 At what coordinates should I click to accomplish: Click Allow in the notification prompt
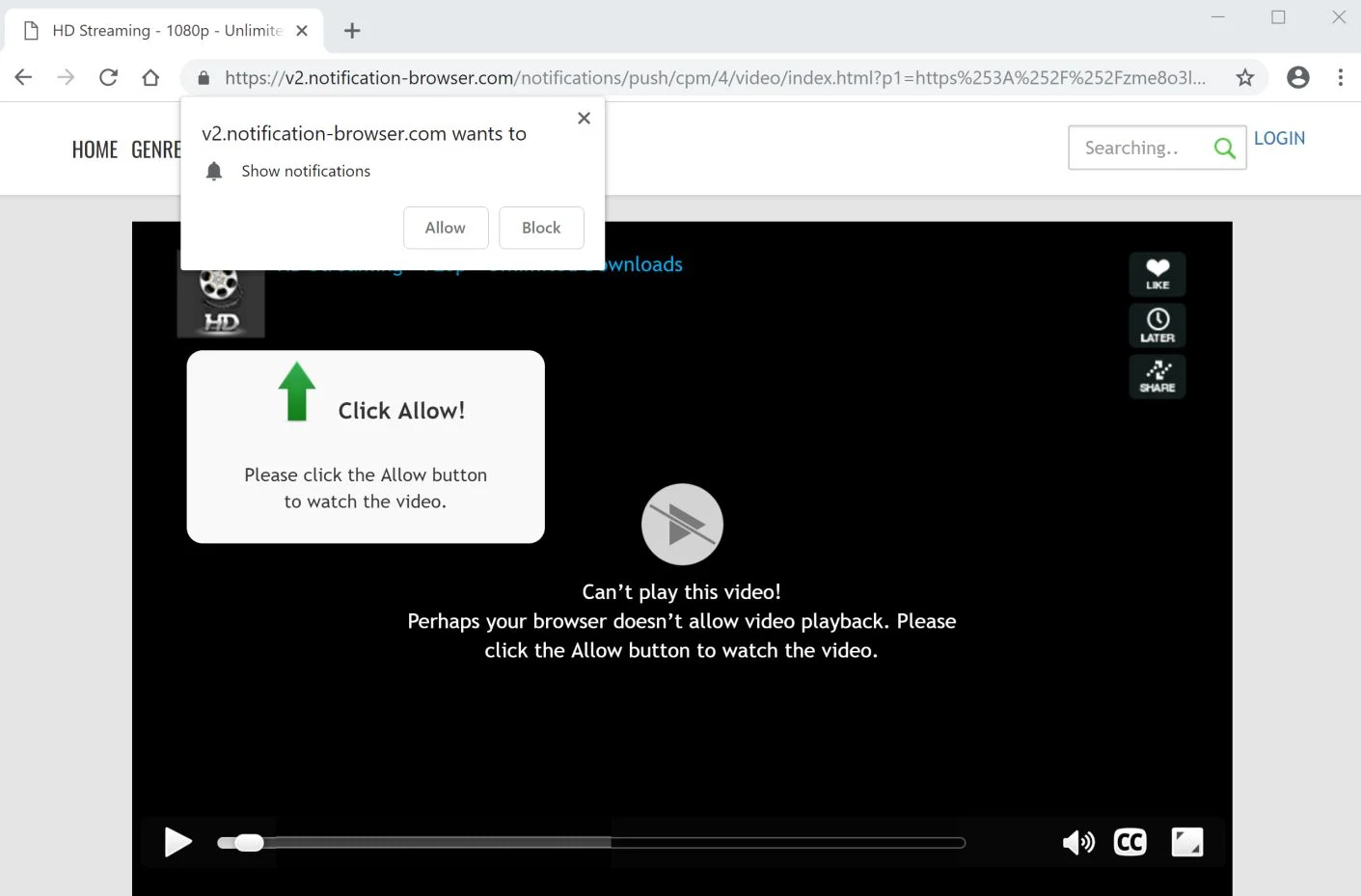446,228
